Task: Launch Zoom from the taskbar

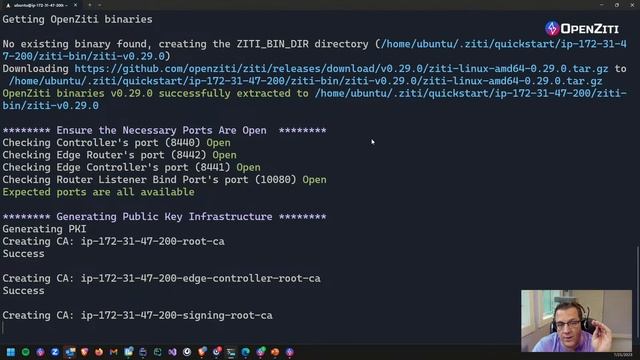Action: [x=55, y=352]
